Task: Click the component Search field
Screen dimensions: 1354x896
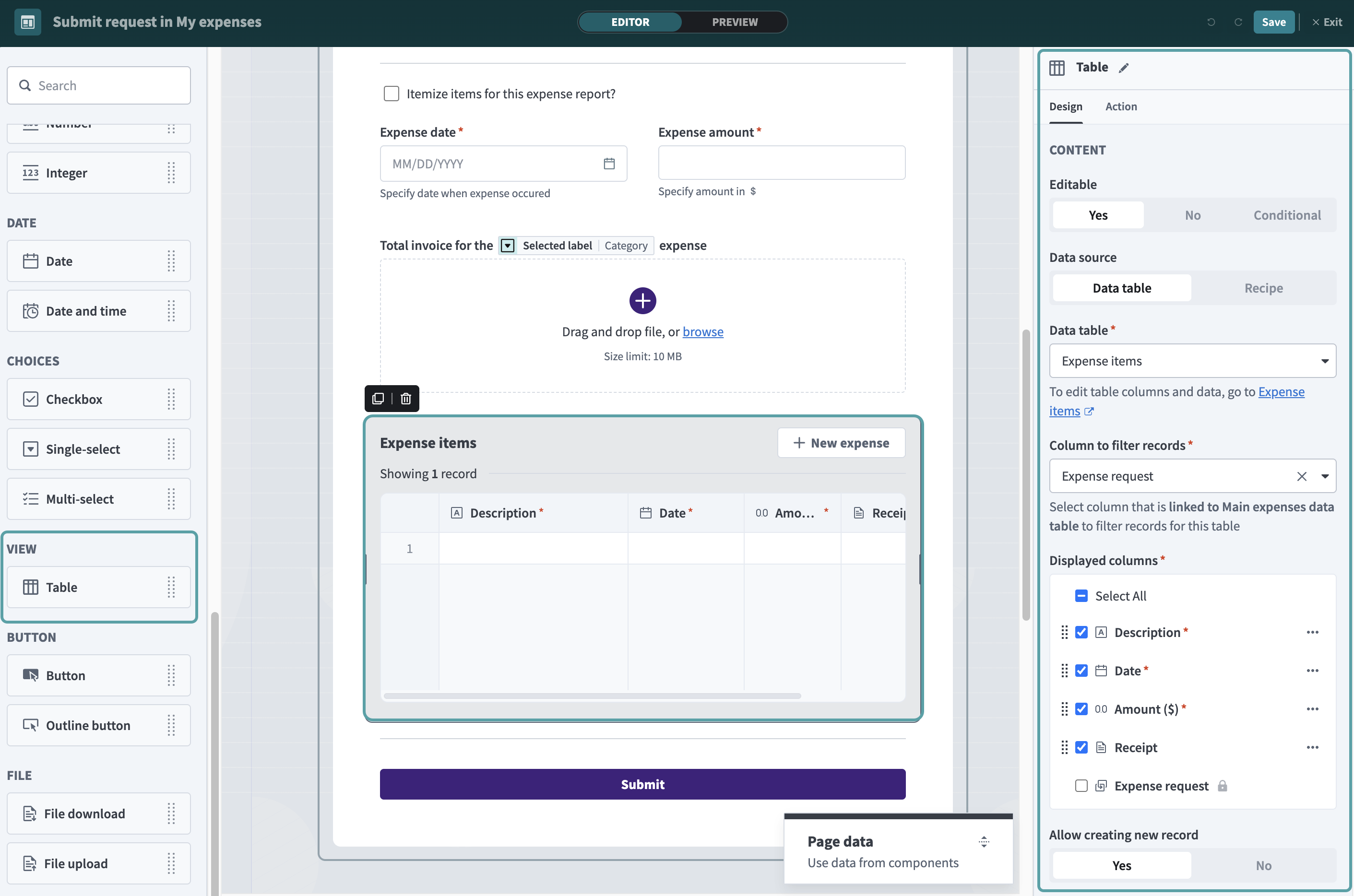Action: point(99,86)
